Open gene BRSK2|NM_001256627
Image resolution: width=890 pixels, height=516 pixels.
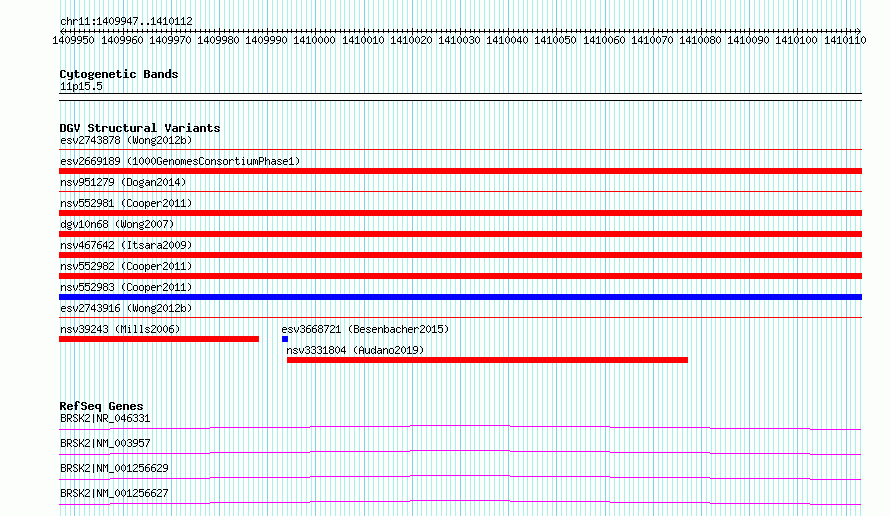pyautogui.click(x=114, y=493)
